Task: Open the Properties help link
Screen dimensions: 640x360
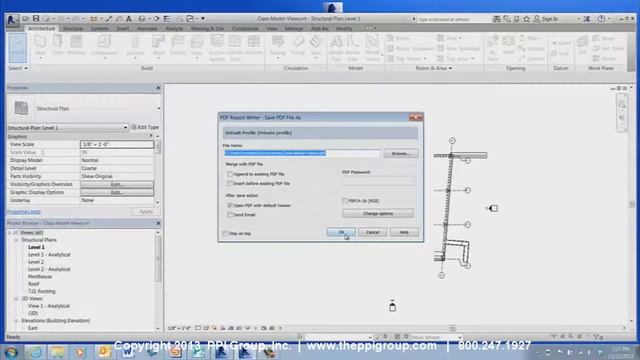Action: tap(24, 212)
